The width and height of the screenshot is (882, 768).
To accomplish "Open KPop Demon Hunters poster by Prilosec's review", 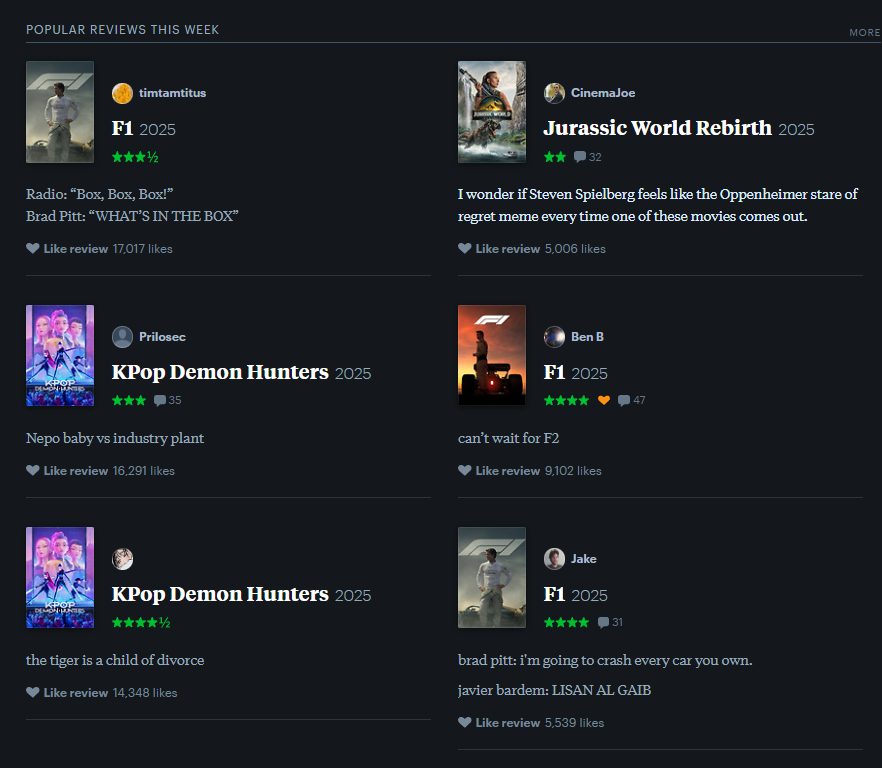I will coord(60,356).
